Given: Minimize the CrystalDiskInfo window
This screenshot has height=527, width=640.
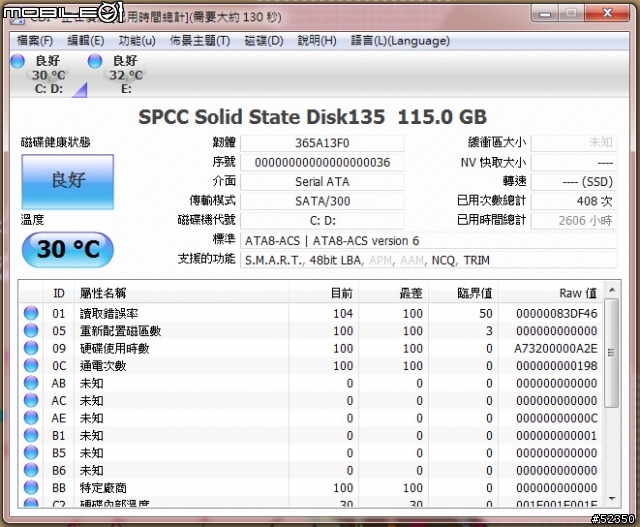Looking at the screenshot, I should coord(545,13).
